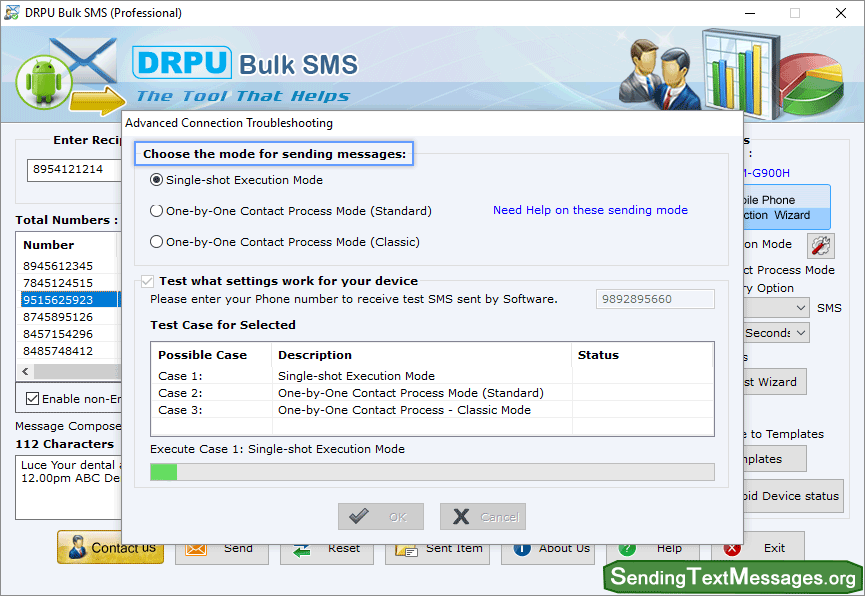The height and width of the screenshot is (596, 865).
Task: Click the Number column header
Action: 67,245
